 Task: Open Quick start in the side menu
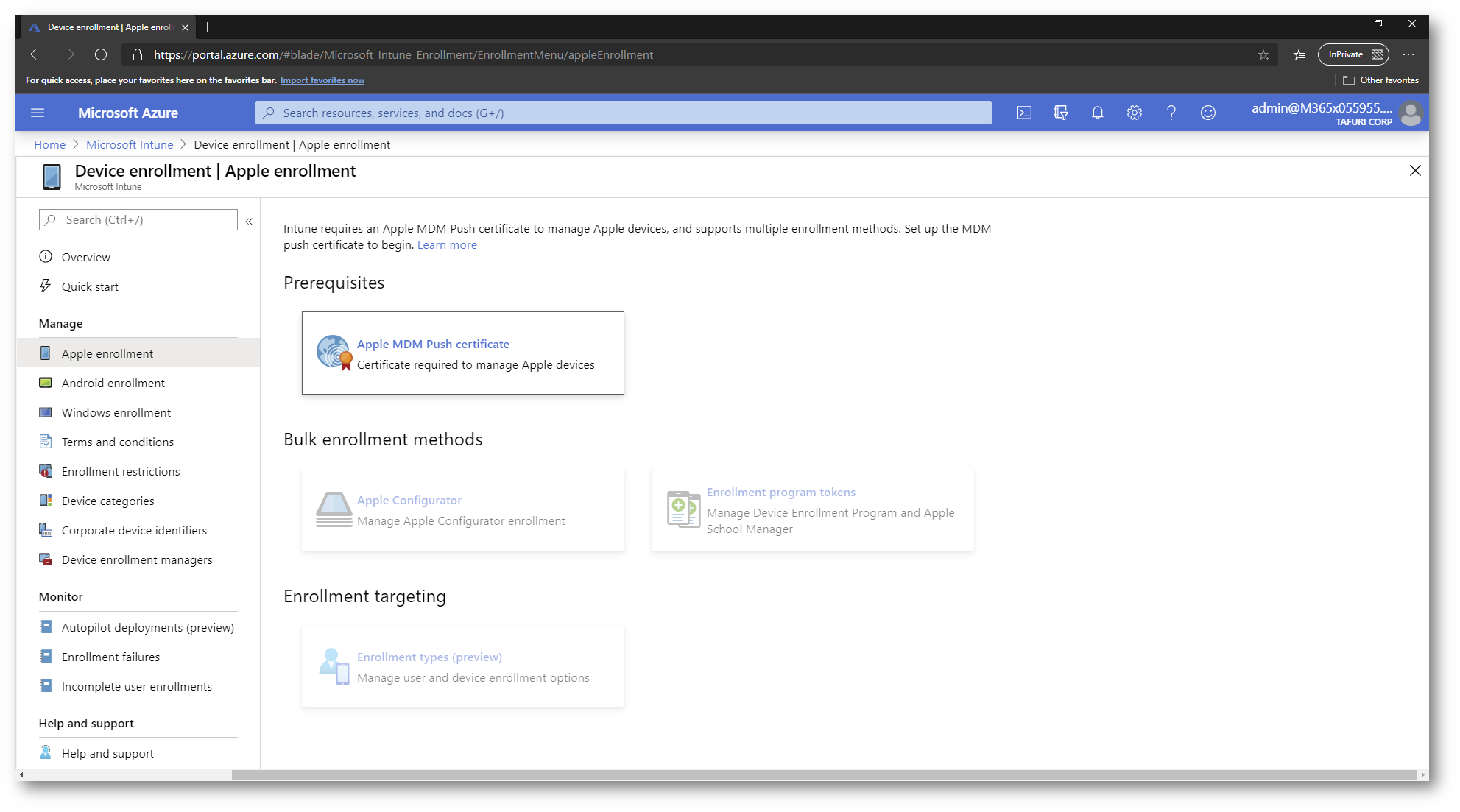point(90,286)
